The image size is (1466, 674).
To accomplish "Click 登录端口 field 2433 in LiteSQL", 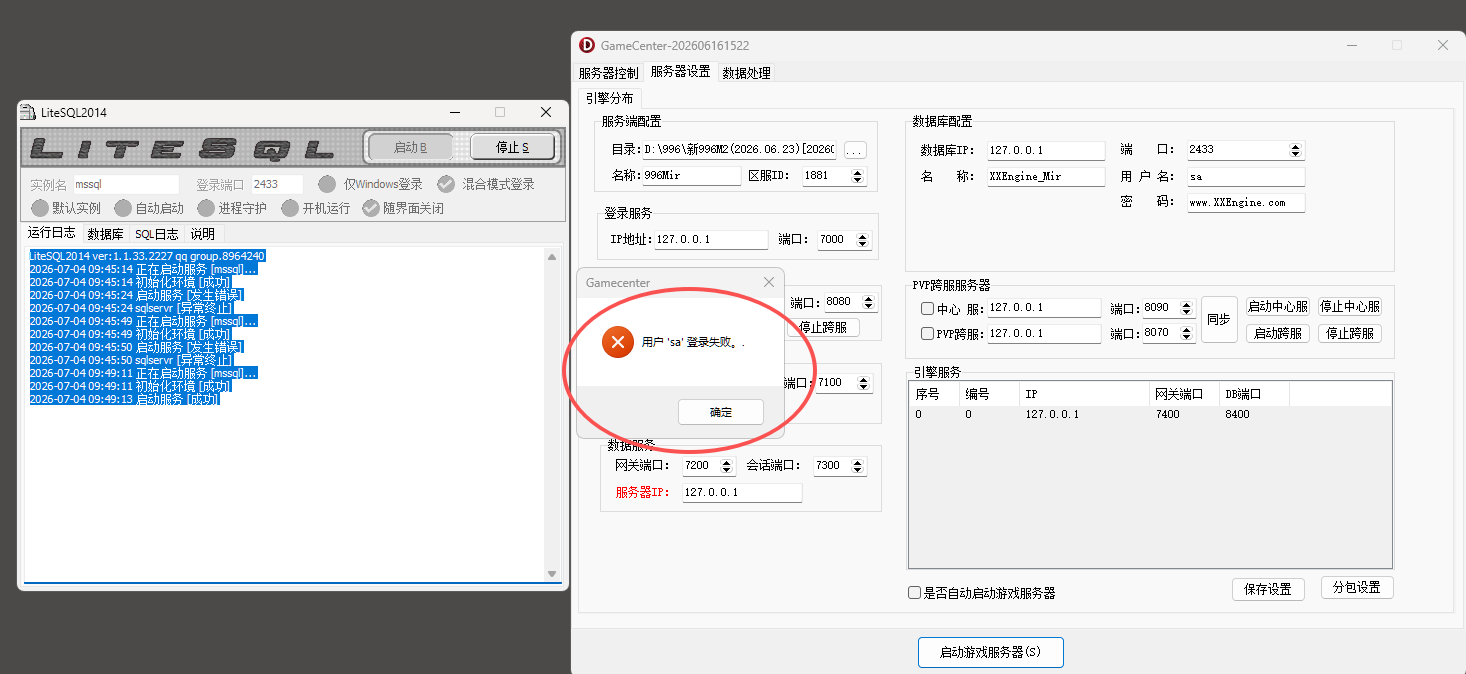I will coord(276,185).
